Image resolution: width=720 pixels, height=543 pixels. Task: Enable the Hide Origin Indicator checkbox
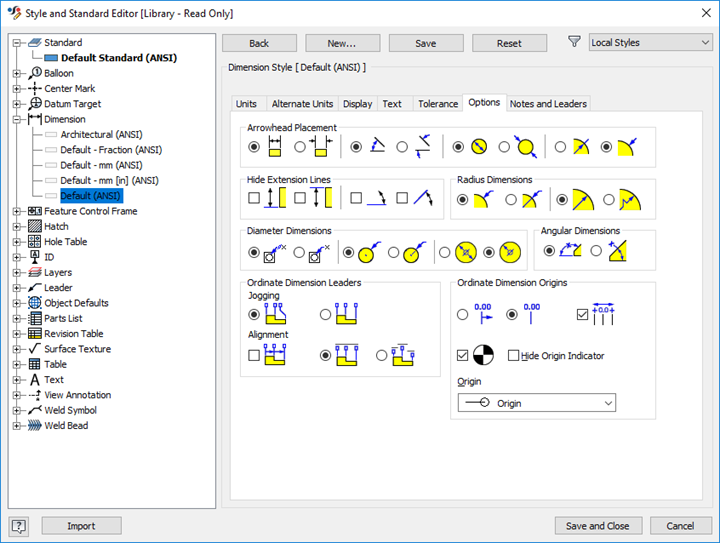[x=513, y=356]
